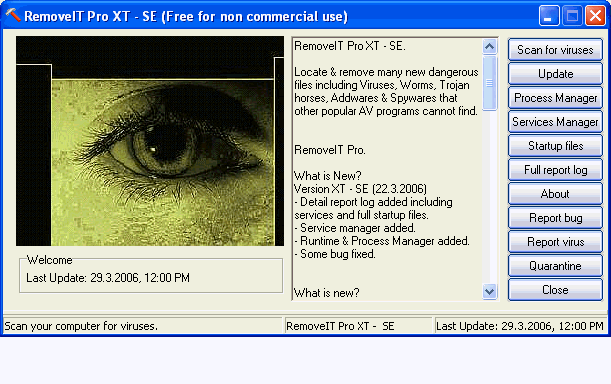Click the scrollbar thumb in info panel
Viewport: 611px width, 384px height.
coord(489,83)
